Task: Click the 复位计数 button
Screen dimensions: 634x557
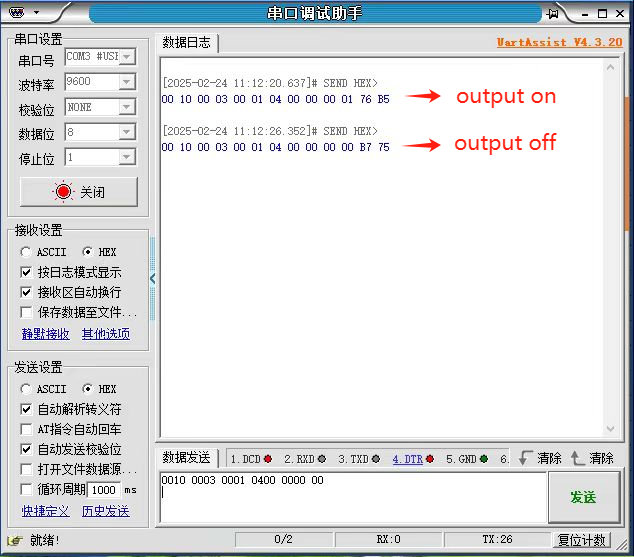Action: 581,540
